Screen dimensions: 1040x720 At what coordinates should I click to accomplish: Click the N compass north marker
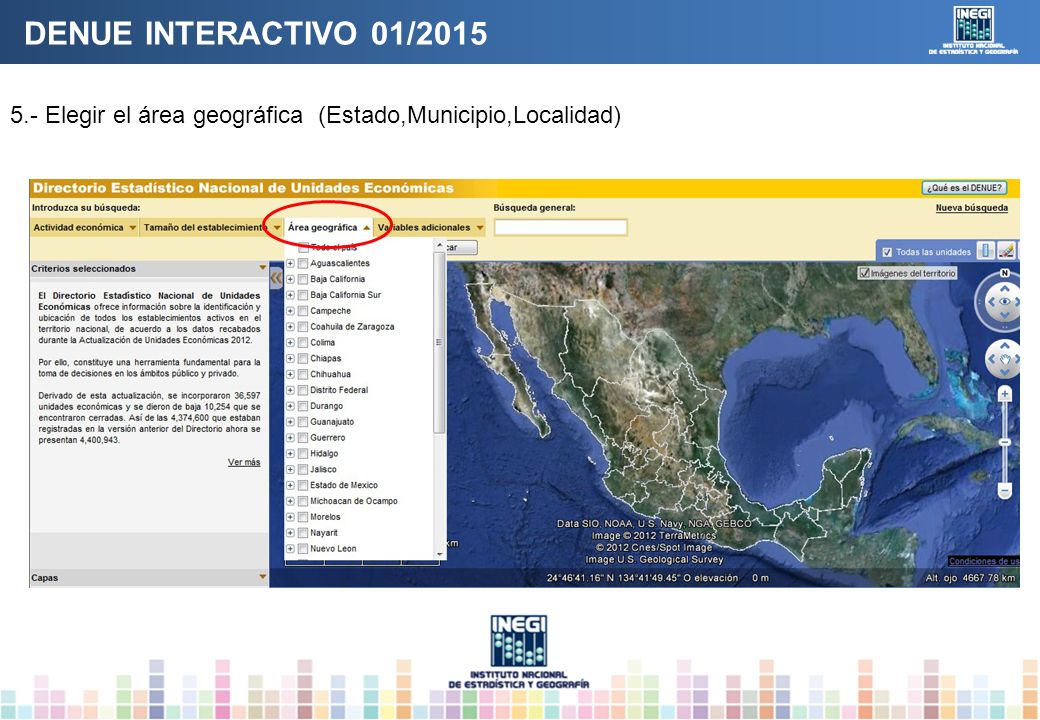(x=1004, y=273)
